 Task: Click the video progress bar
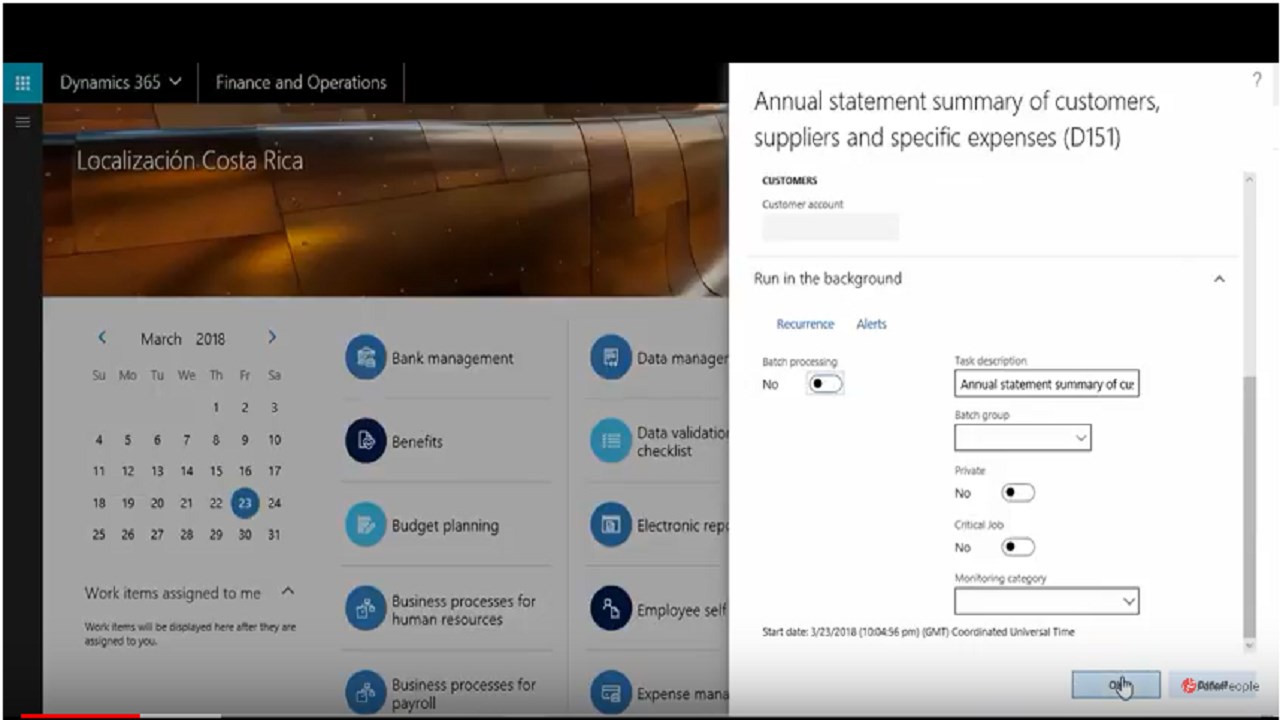640,716
